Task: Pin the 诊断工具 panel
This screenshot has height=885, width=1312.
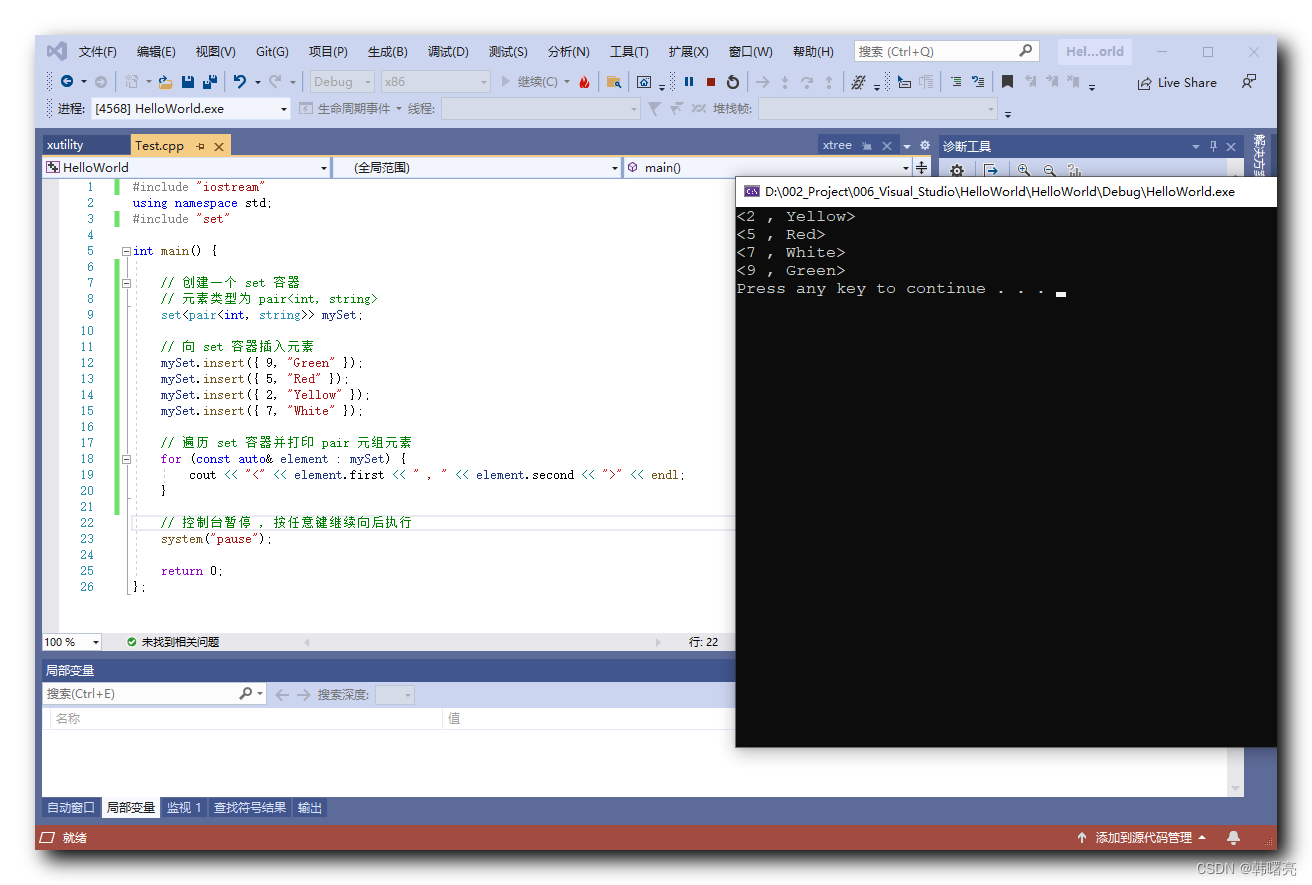Action: (x=1212, y=146)
